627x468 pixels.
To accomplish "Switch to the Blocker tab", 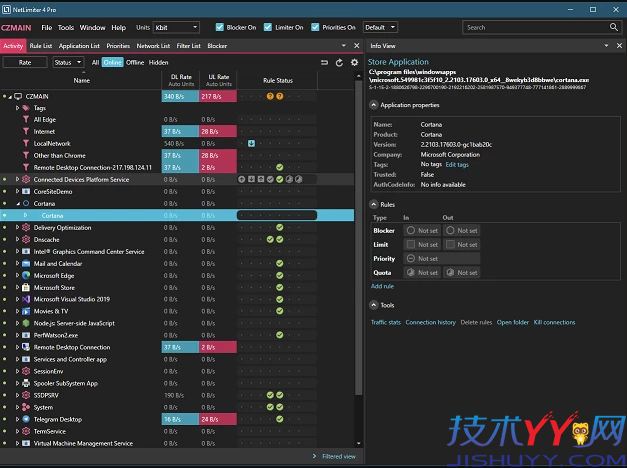I will click(x=217, y=46).
